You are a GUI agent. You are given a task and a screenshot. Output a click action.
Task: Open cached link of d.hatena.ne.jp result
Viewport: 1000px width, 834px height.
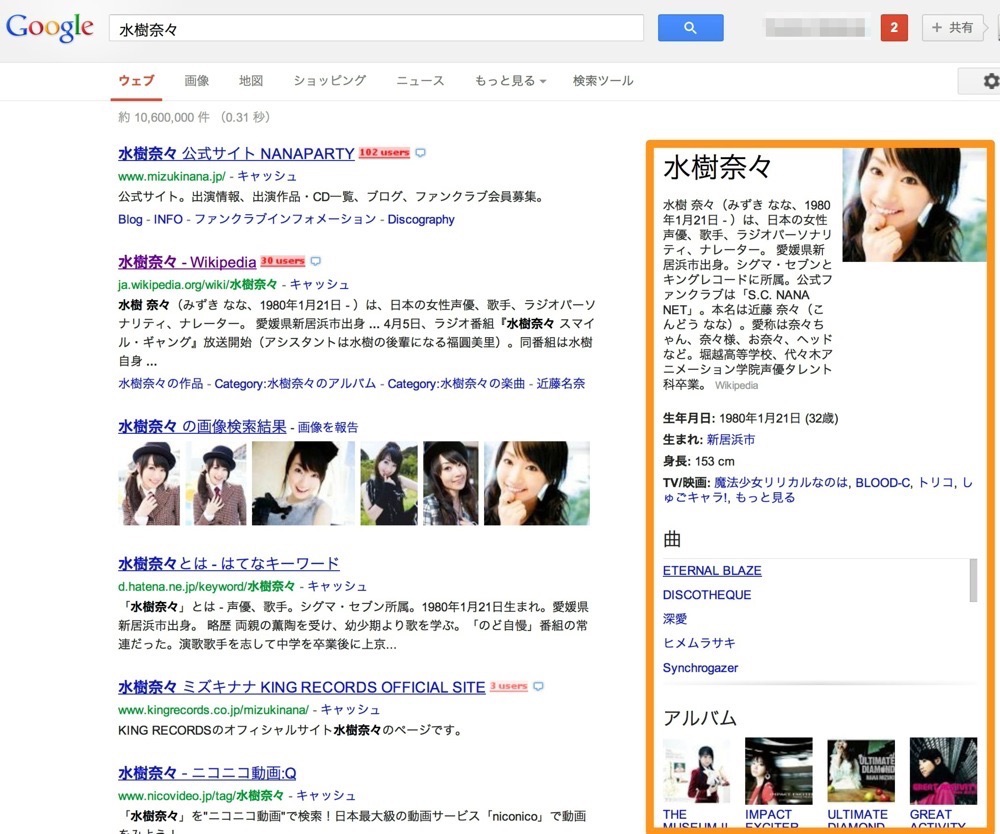point(337,586)
